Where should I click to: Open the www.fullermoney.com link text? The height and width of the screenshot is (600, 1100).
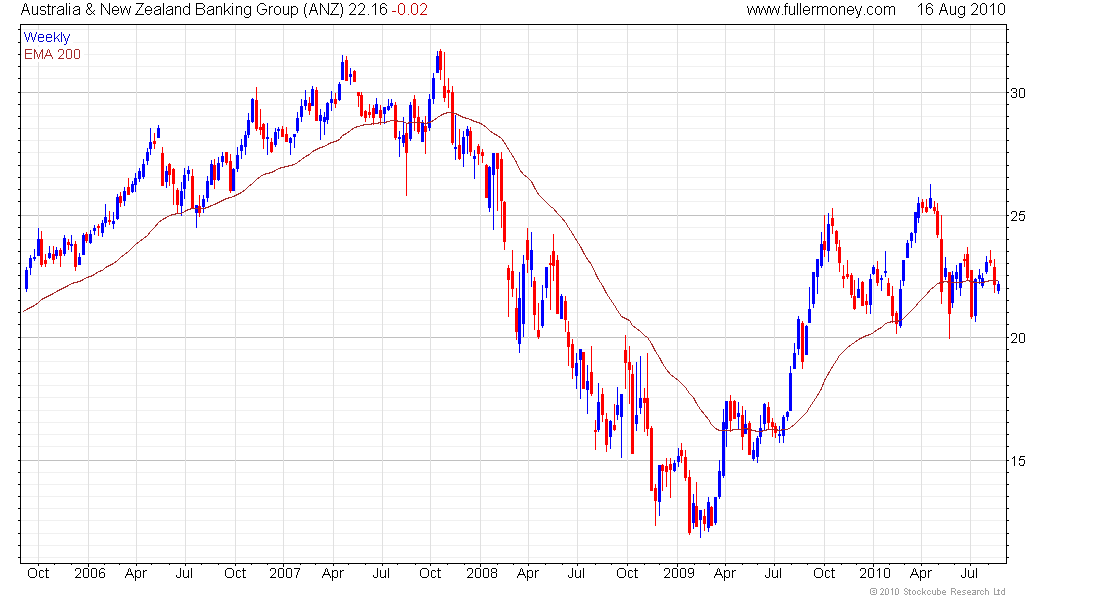coord(821,10)
